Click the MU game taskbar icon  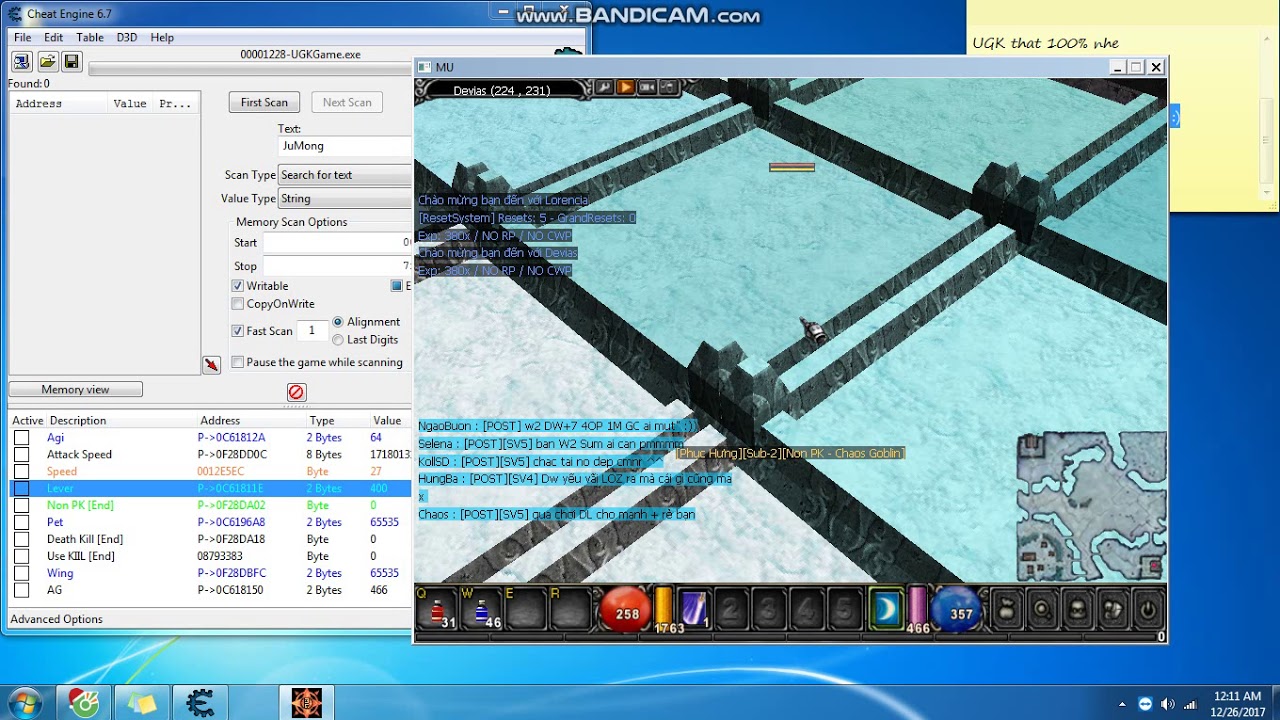306,703
